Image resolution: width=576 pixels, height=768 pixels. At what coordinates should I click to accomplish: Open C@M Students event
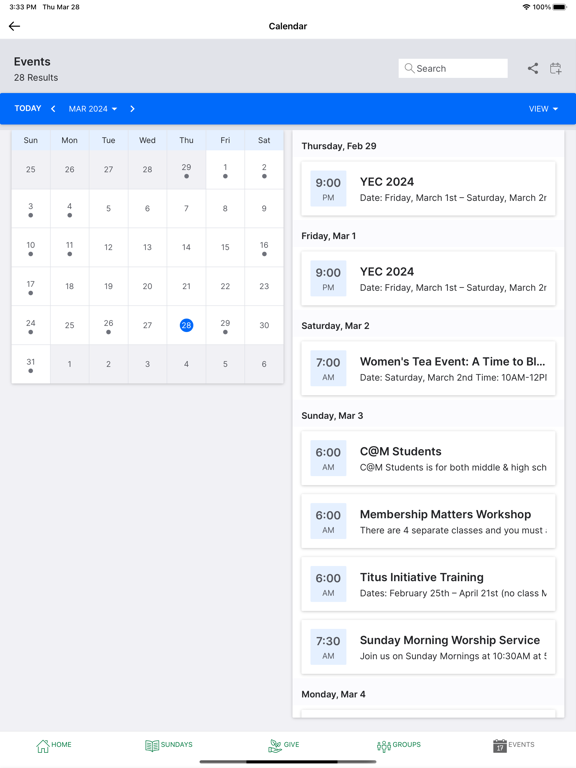(x=428, y=458)
